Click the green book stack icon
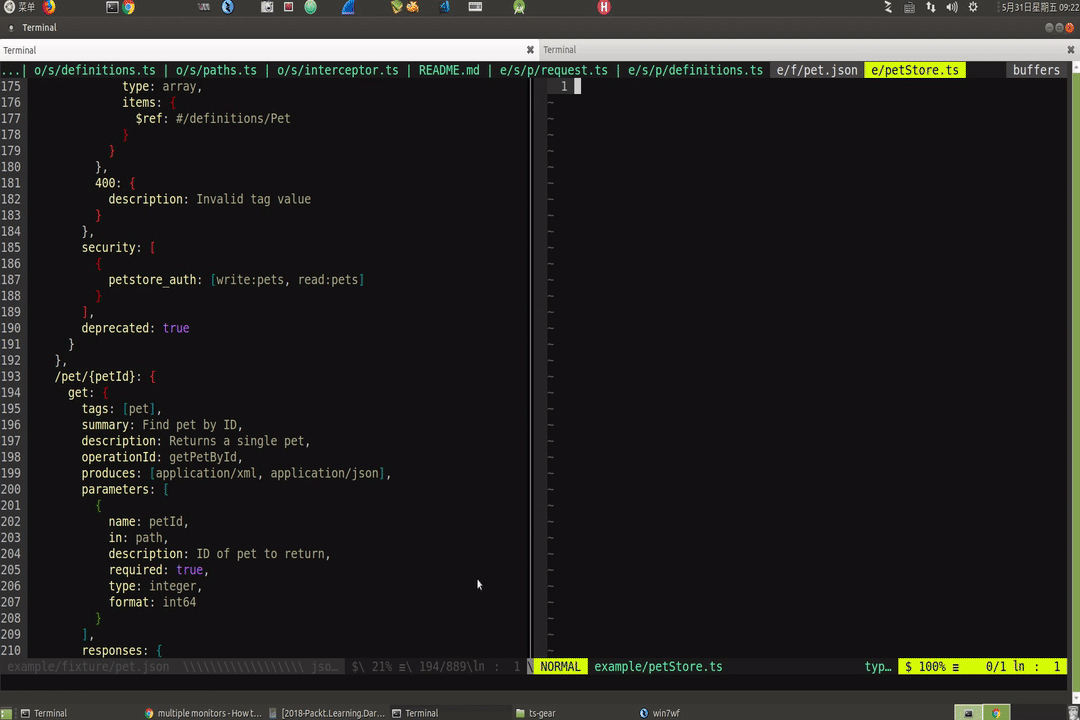Viewport: 1080px width, 720px height. pyautogui.click(x=396, y=7)
